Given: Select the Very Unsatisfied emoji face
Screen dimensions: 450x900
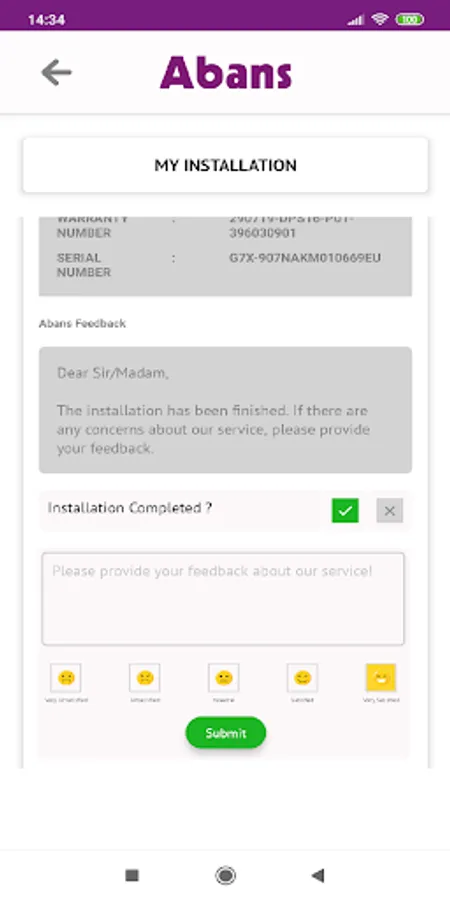Looking at the screenshot, I should point(66,678).
